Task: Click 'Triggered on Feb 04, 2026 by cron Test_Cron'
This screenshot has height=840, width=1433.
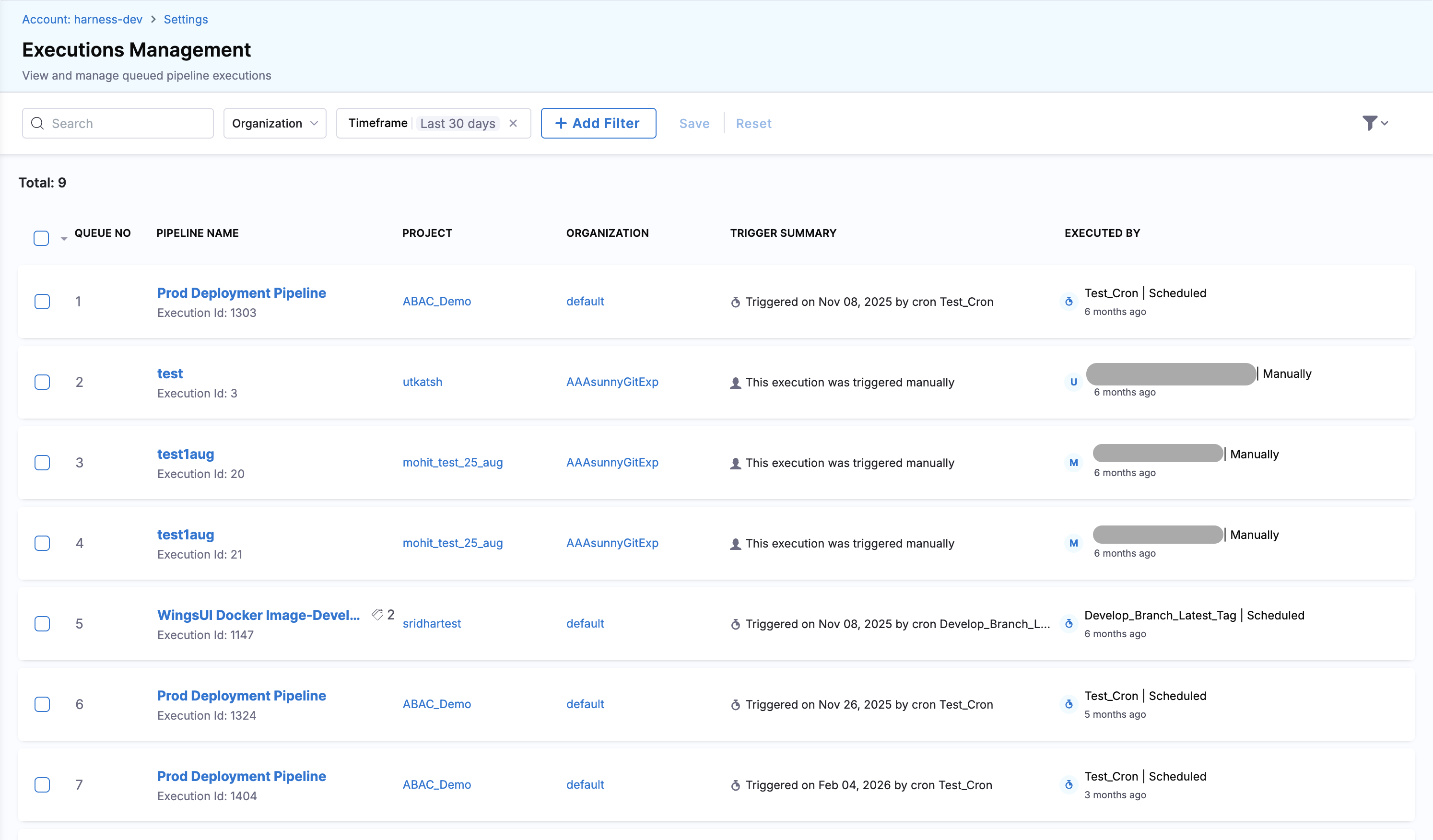Action: click(869, 785)
